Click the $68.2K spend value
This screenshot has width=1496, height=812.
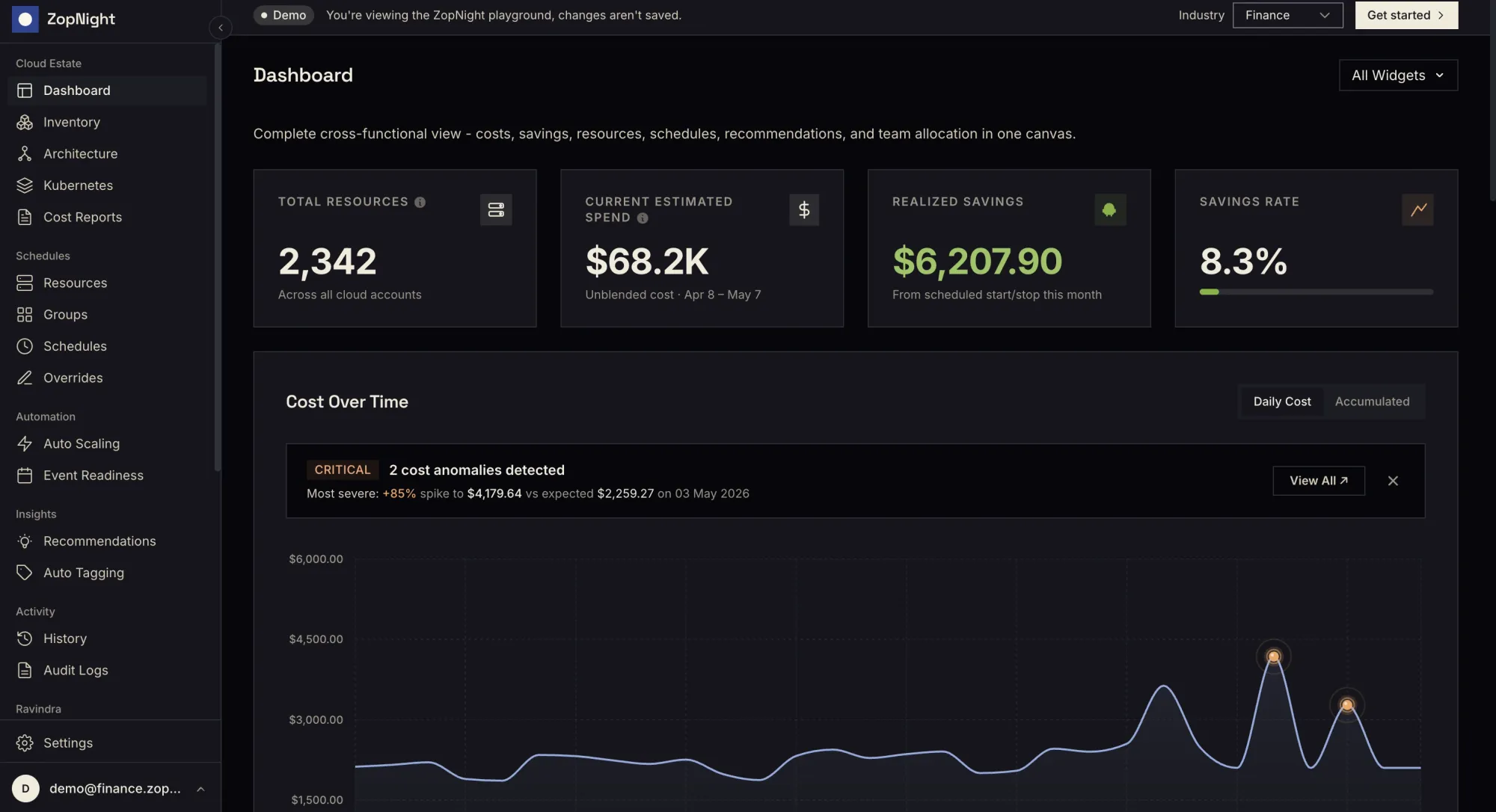(646, 261)
